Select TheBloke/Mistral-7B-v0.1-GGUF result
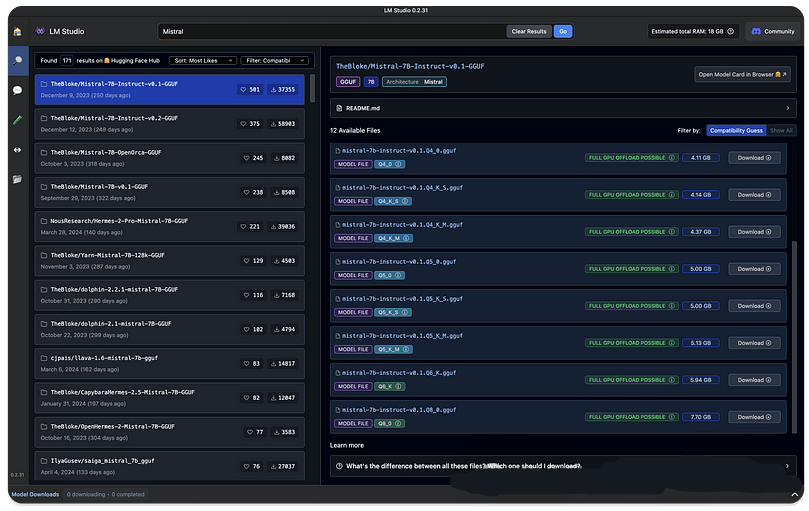 coord(169,192)
